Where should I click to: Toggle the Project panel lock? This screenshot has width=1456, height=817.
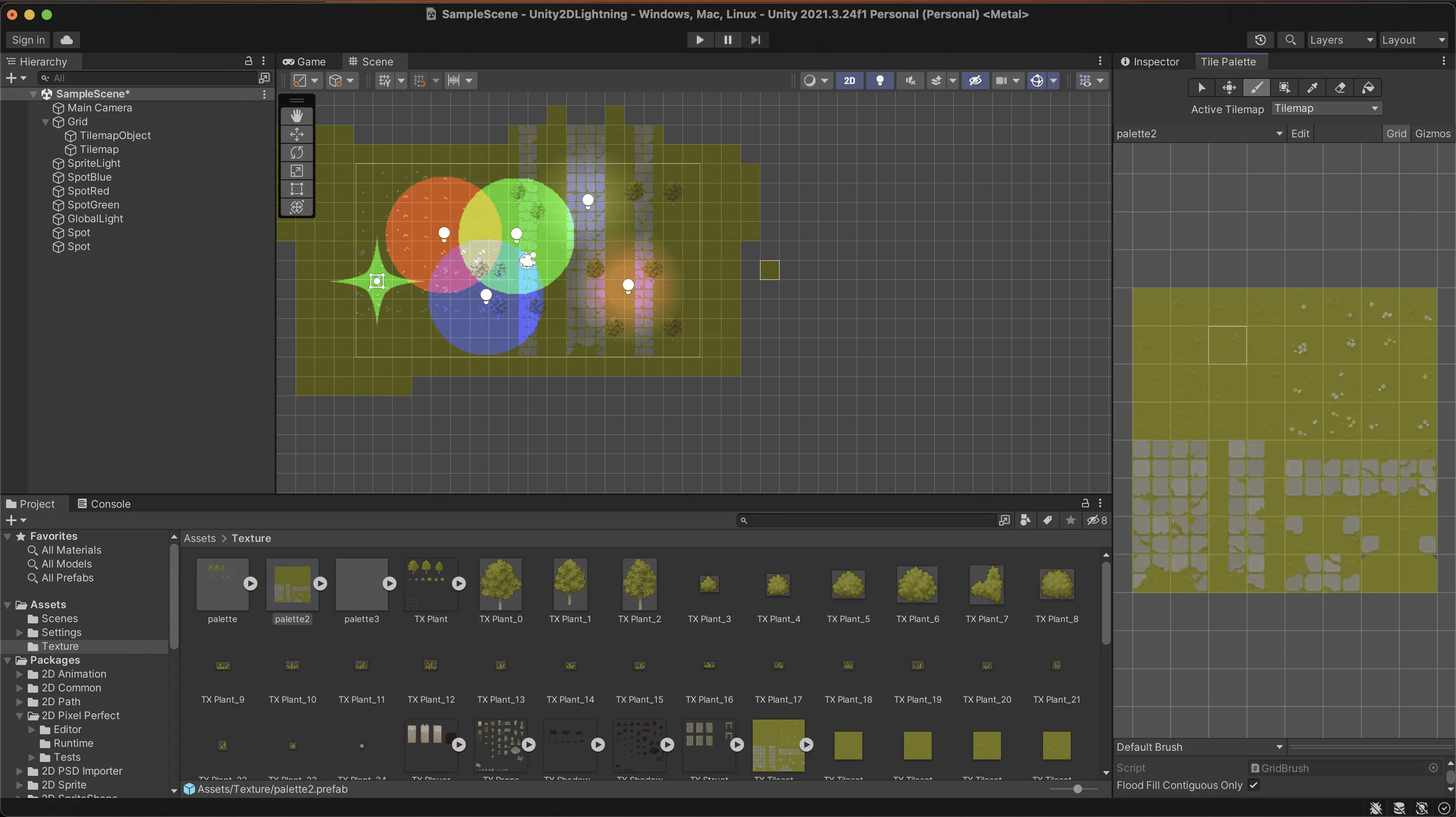1085,503
